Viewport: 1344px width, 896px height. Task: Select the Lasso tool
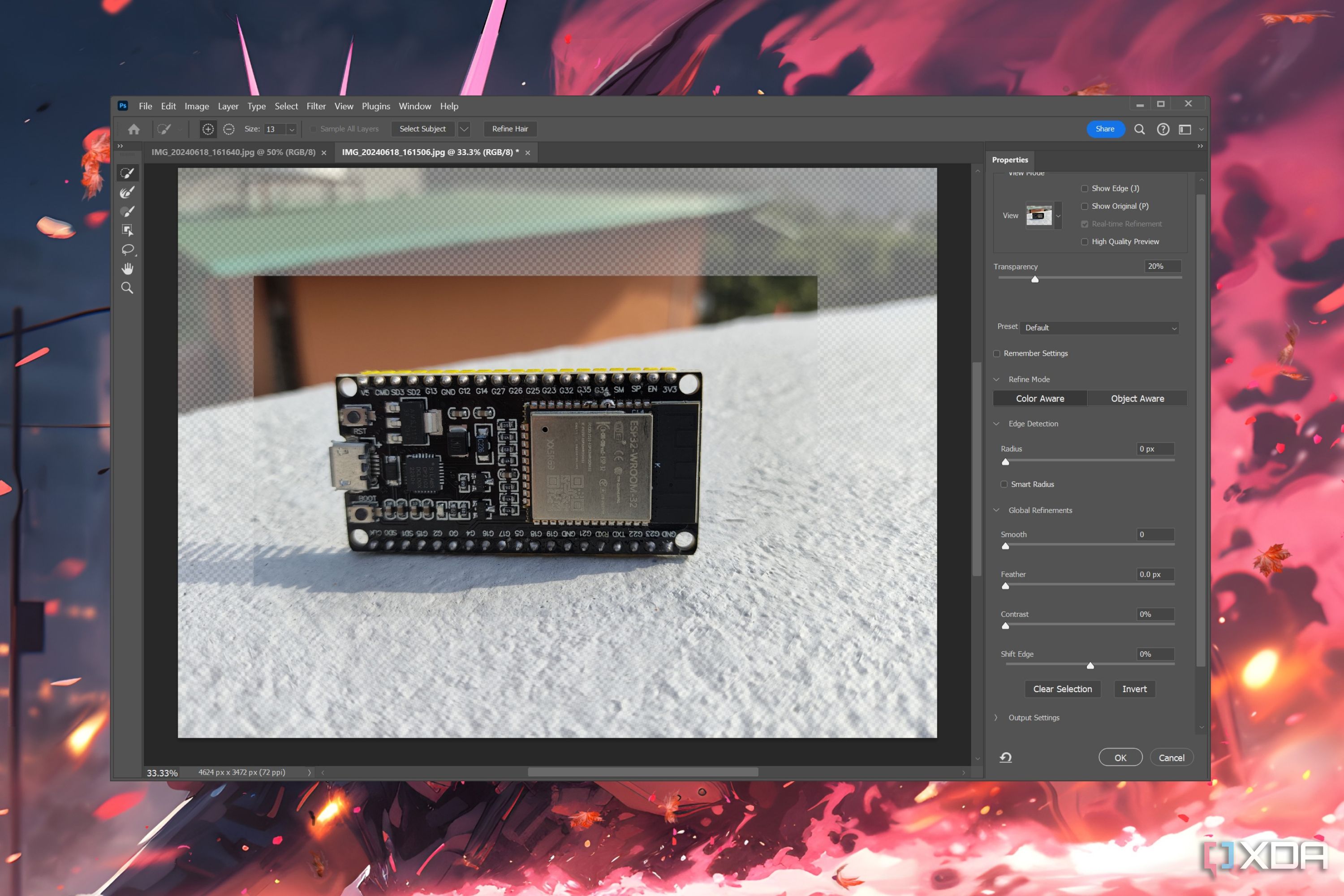pos(127,250)
